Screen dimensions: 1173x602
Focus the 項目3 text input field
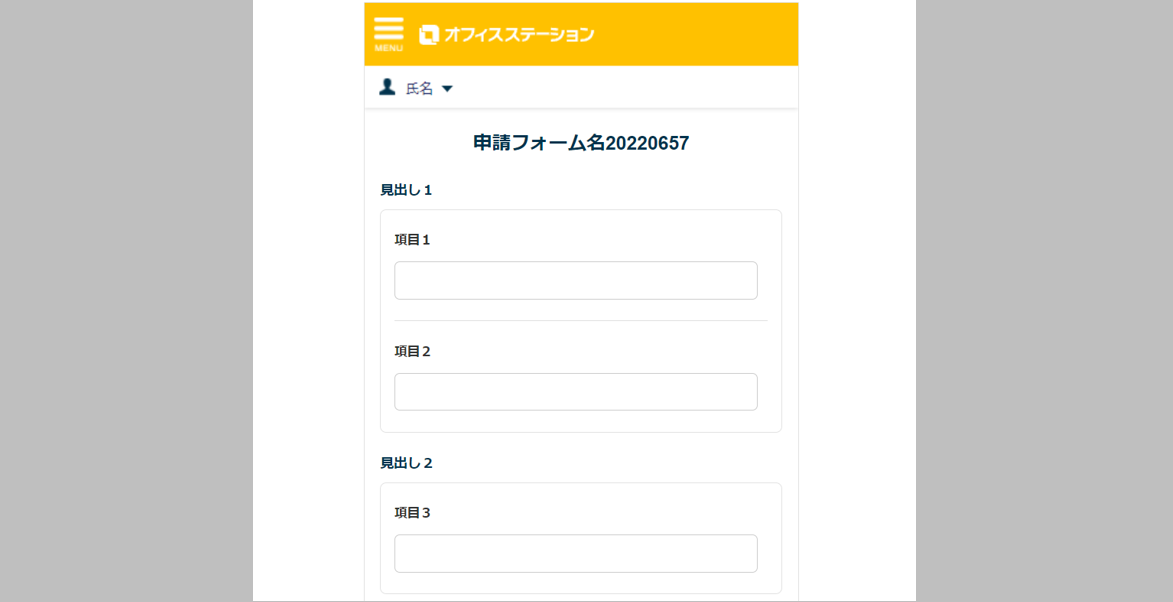coord(576,553)
